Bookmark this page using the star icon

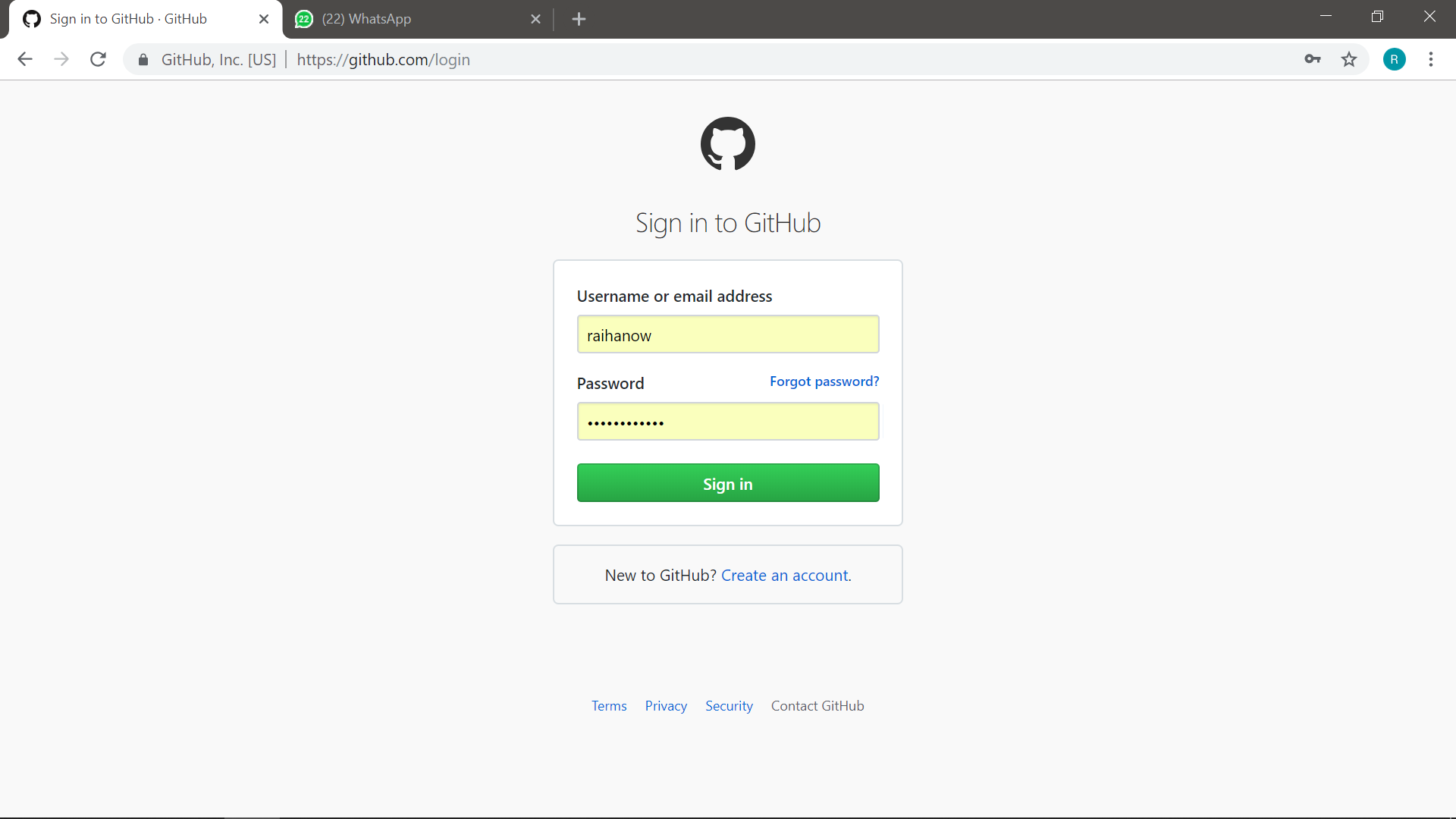point(1350,59)
